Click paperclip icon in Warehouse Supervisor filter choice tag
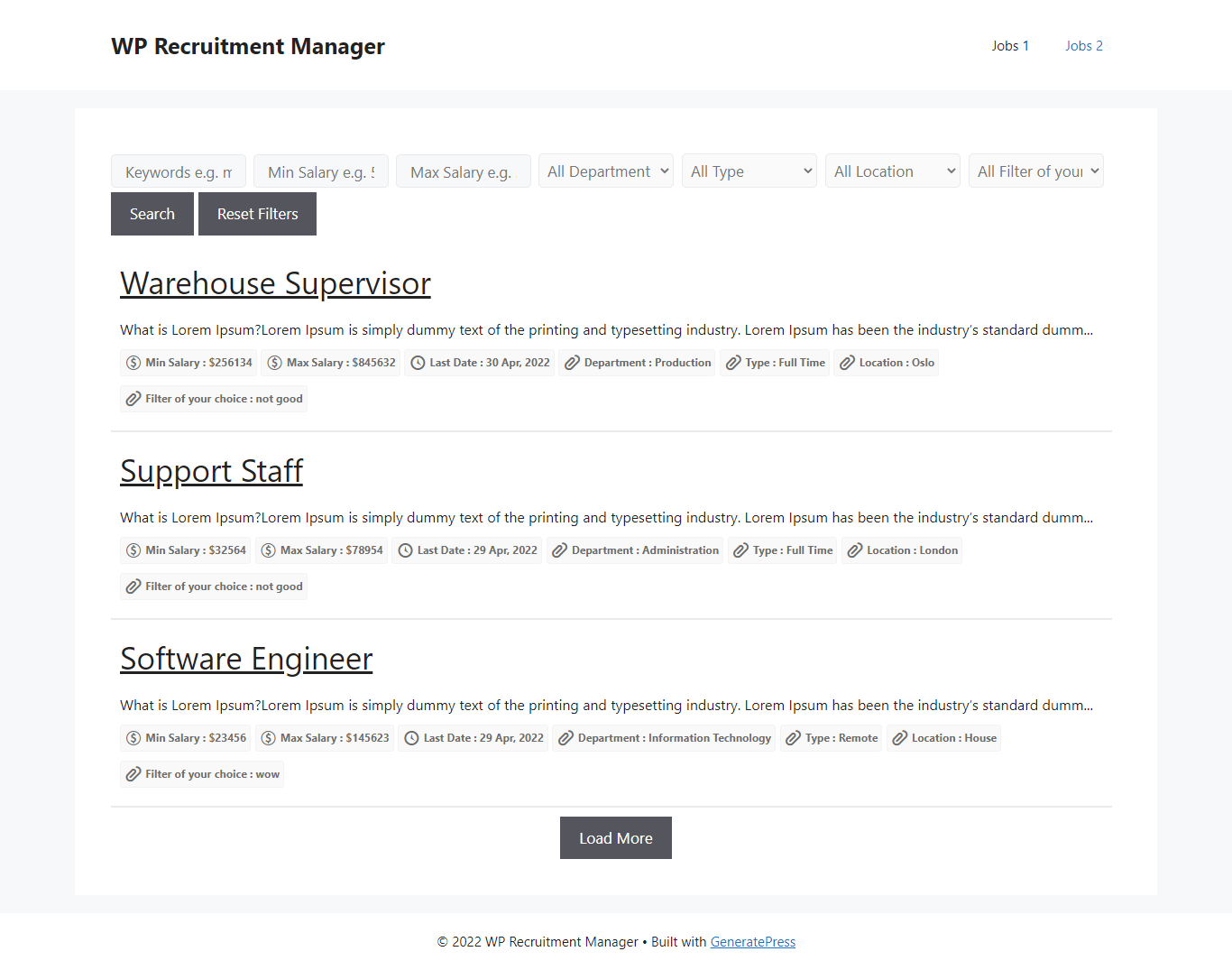 click(x=133, y=399)
